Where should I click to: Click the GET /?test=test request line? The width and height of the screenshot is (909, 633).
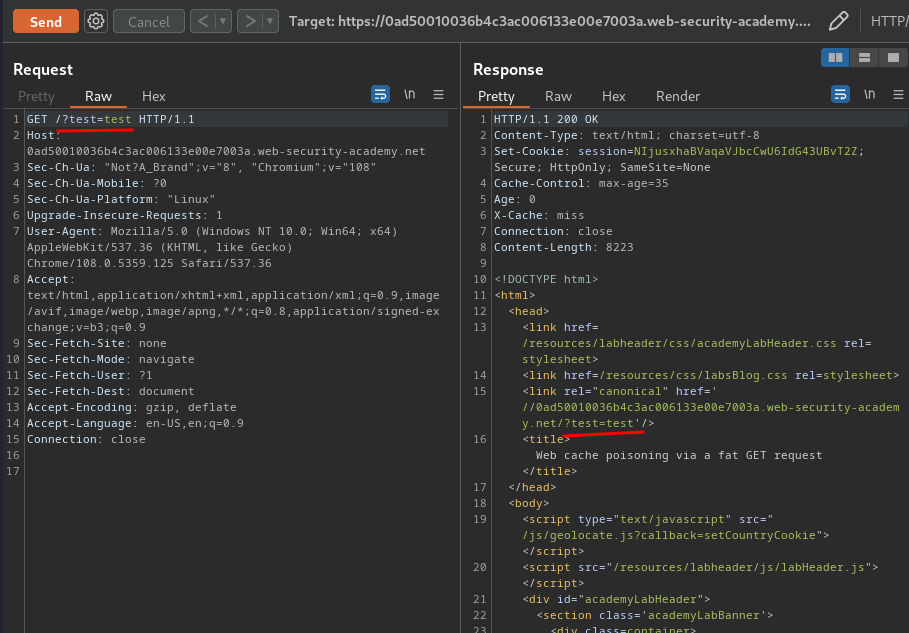pos(111,119)
